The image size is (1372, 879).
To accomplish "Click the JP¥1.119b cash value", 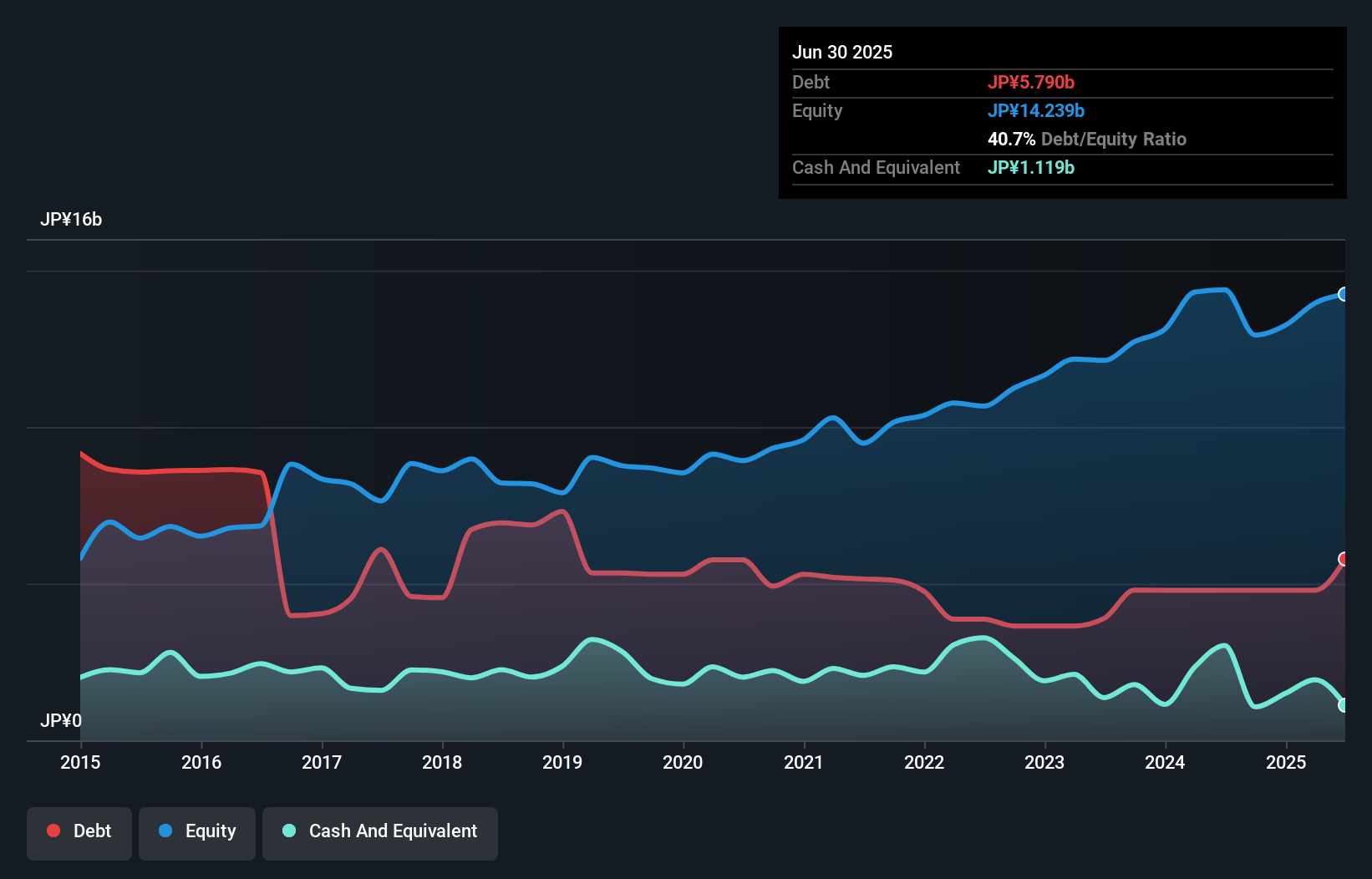I will [x=1031, y=167].
